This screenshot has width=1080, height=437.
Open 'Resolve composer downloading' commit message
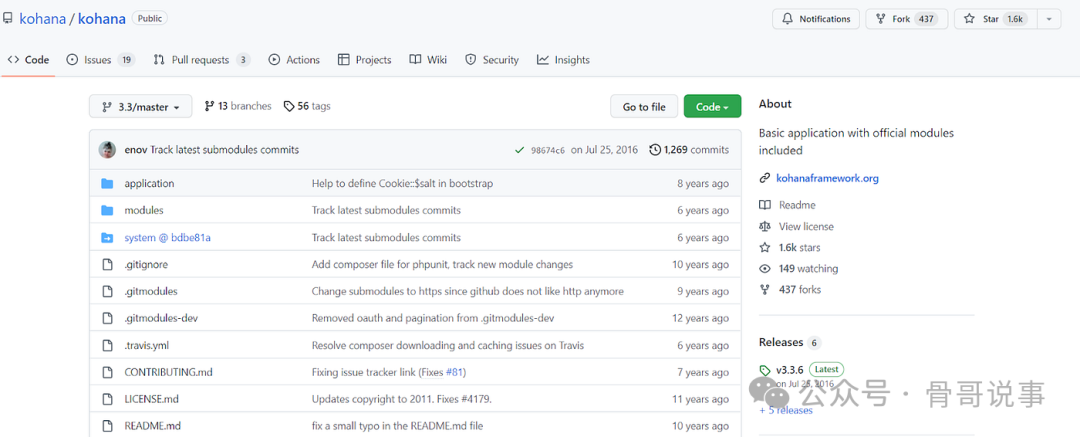[x=448, y=345]
